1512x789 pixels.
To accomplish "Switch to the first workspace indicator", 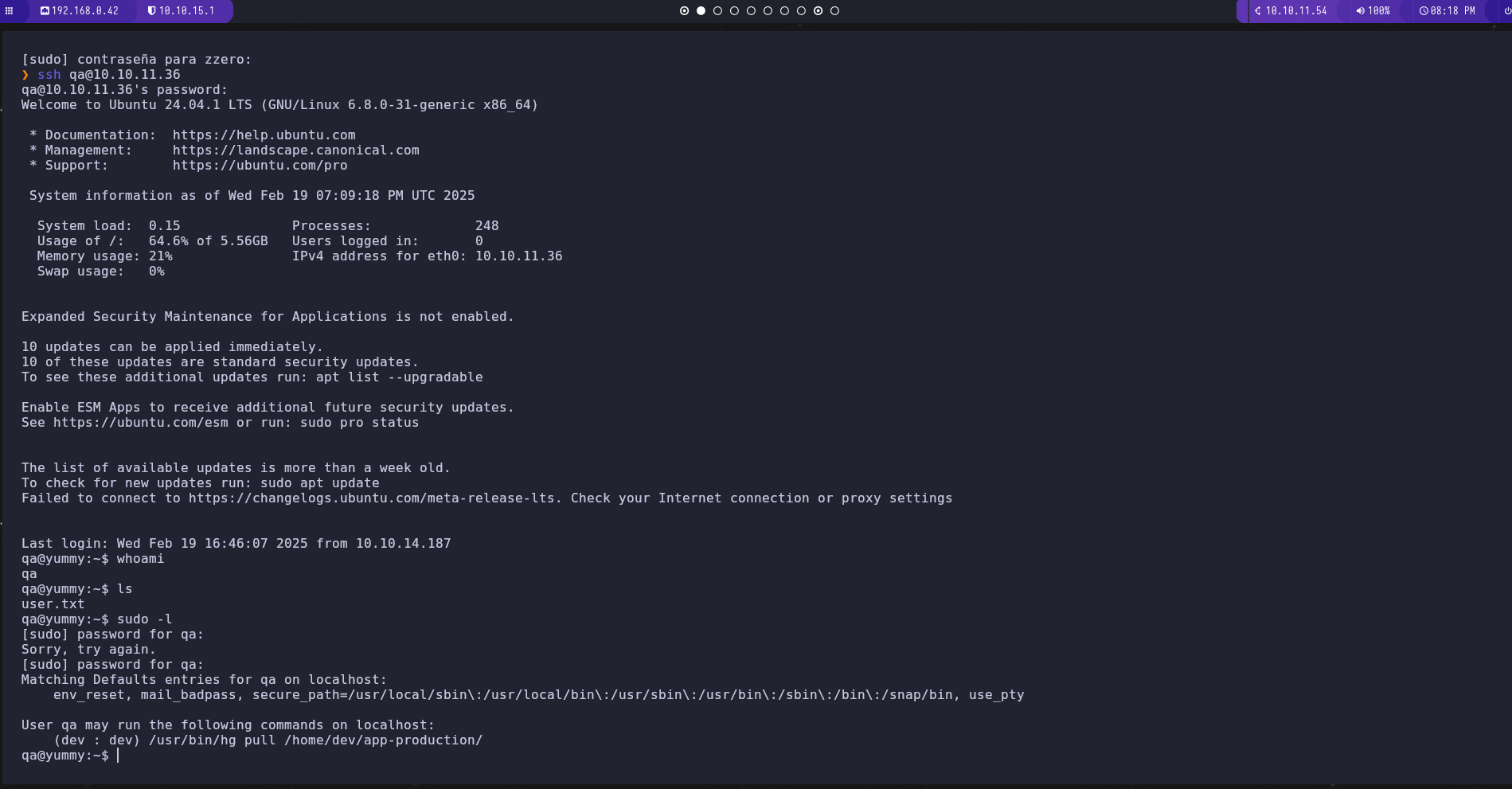I will pyautogui.click(x=684, y=11).
